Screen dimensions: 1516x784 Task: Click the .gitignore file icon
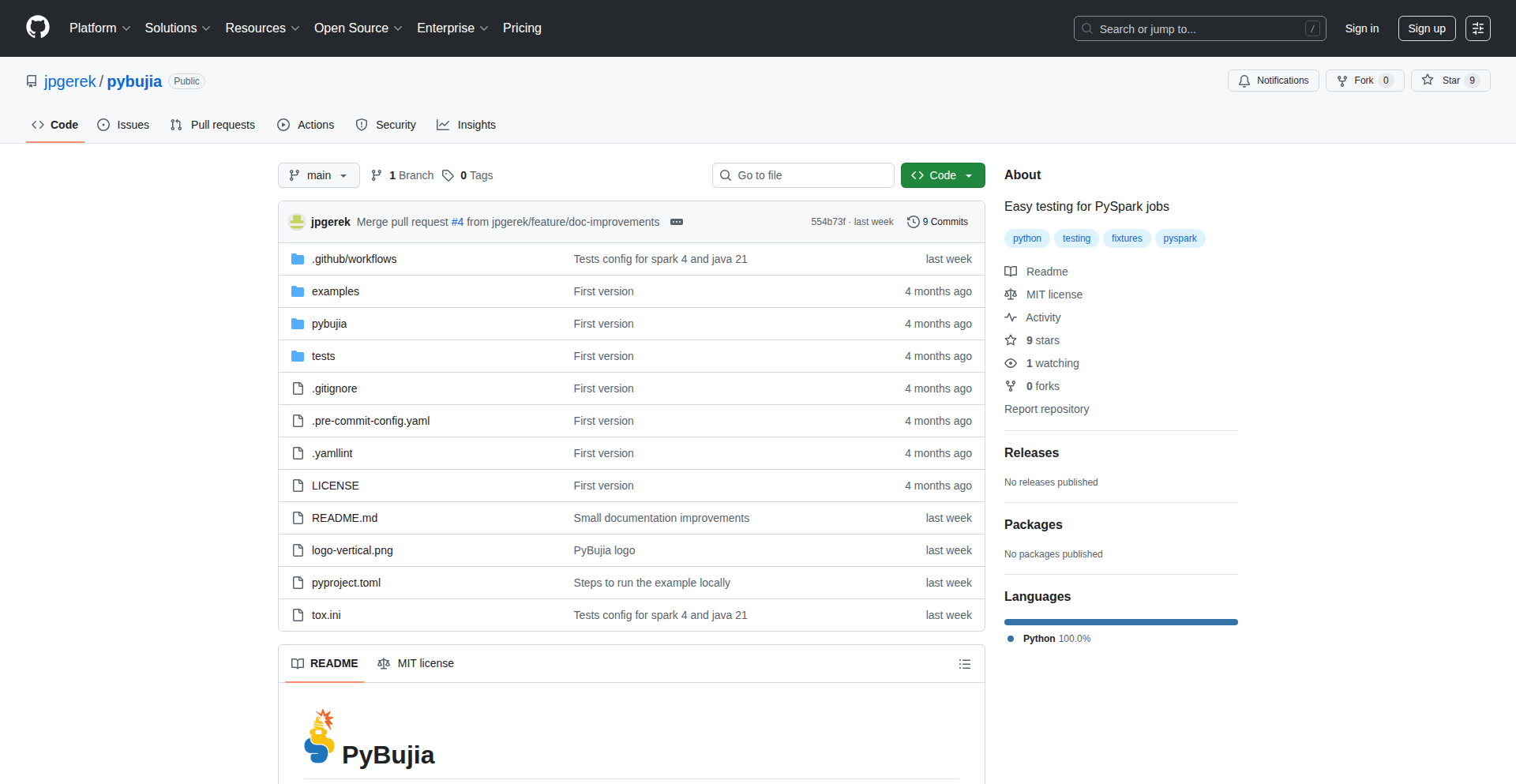(x=298, y=388)
